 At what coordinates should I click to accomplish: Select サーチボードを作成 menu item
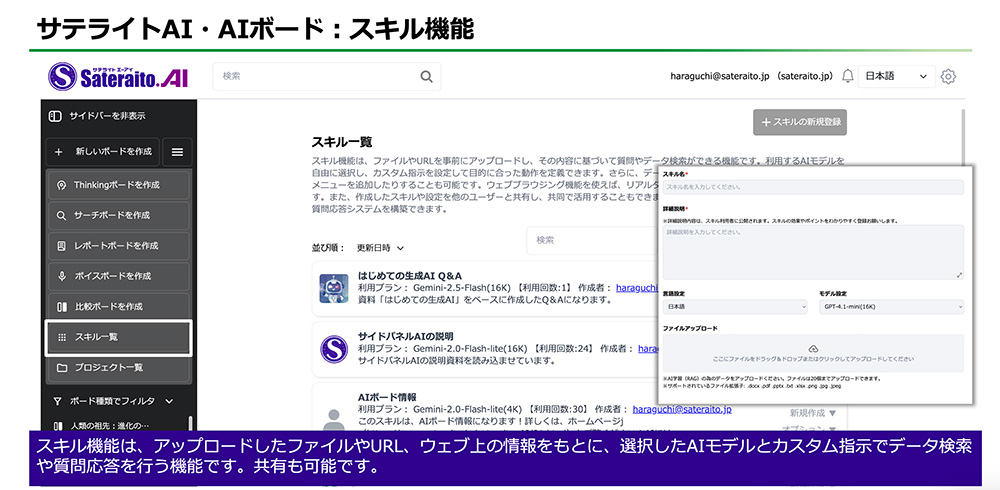pyautogui.click(x=118, y=216)
